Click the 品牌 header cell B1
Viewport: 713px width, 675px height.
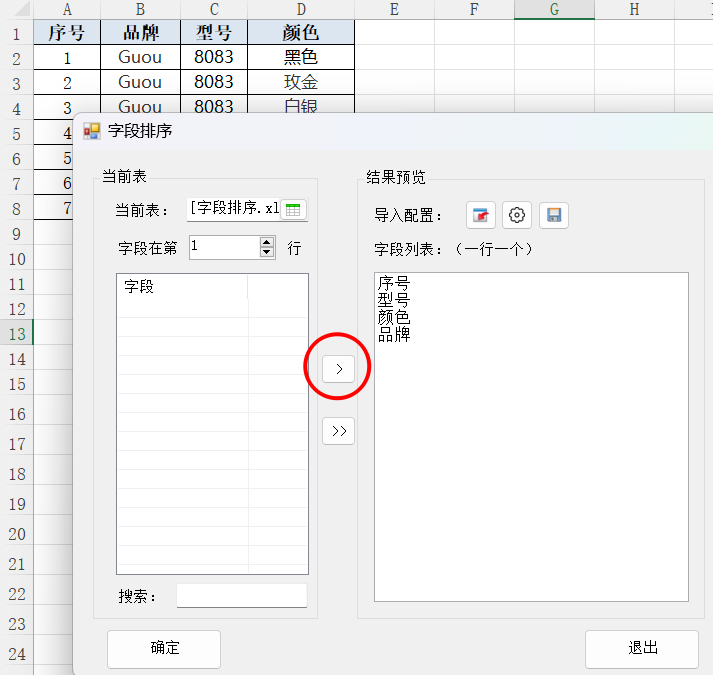point(141,32)
